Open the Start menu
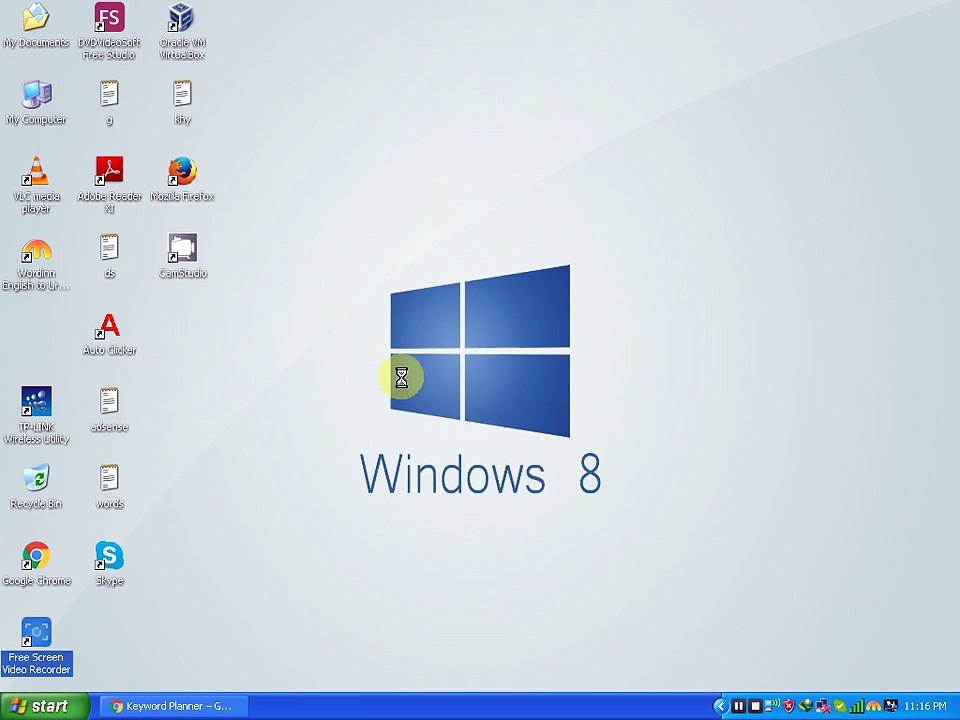This screenshot has width=960, height=720. (45, 706)
